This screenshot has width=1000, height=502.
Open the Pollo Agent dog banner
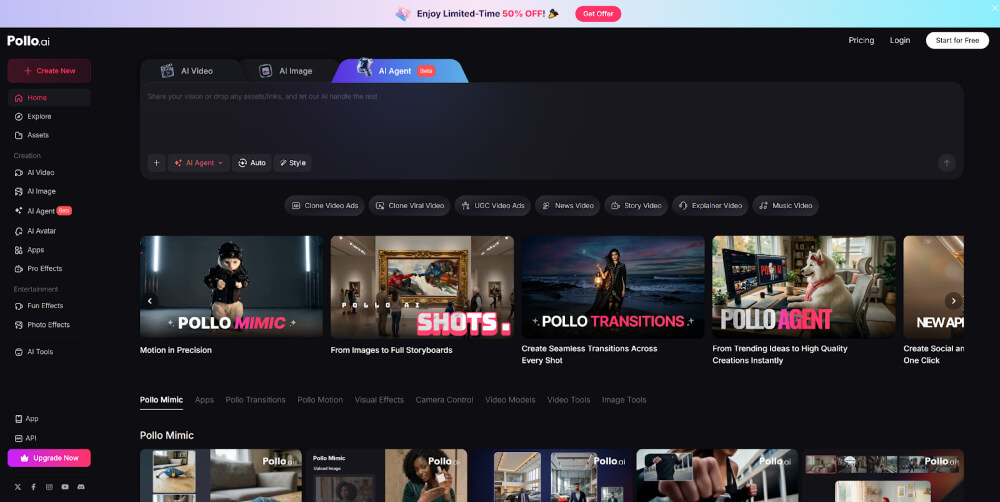(x=804, y=286)
